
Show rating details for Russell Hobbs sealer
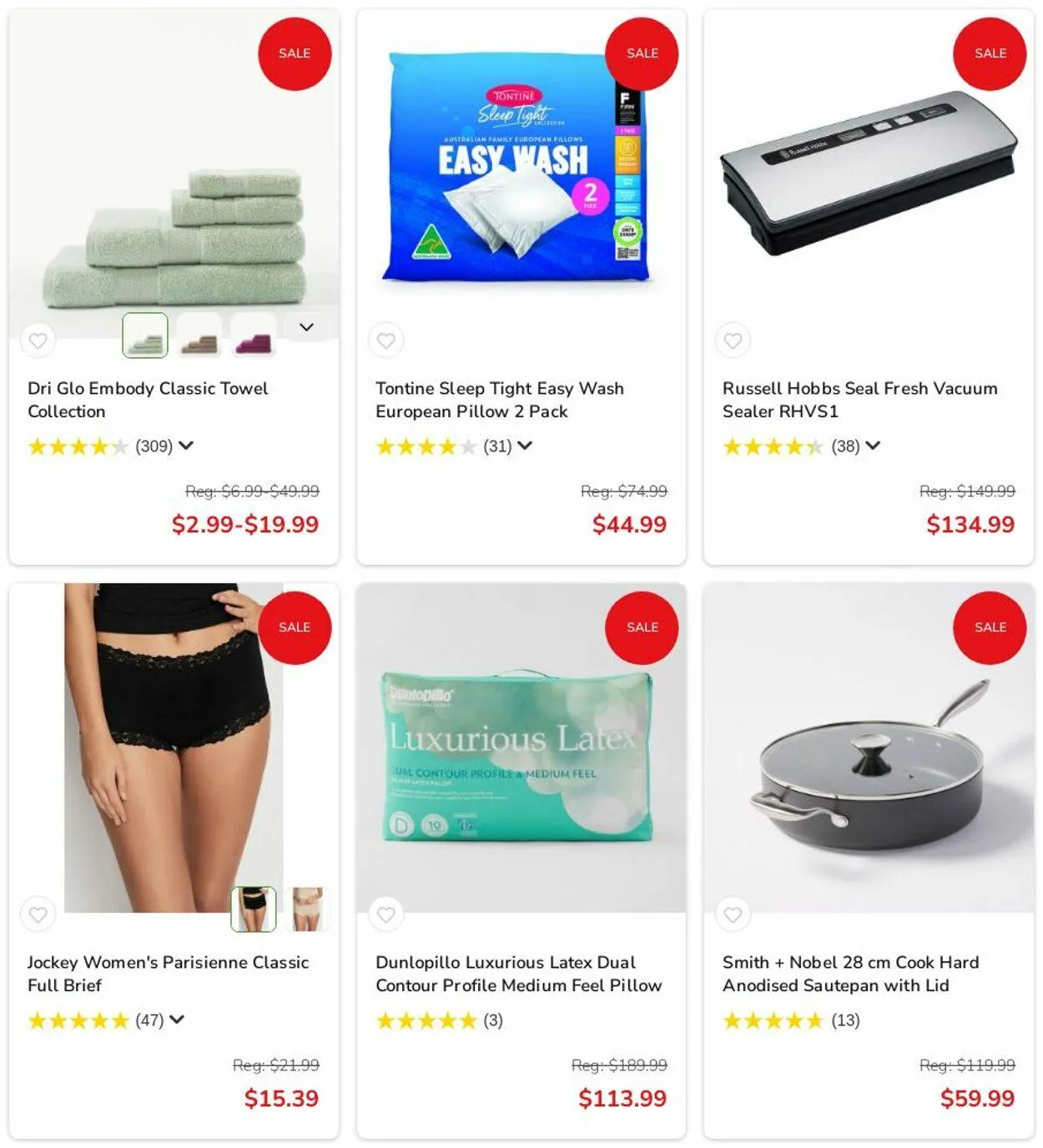pos(873,446)
